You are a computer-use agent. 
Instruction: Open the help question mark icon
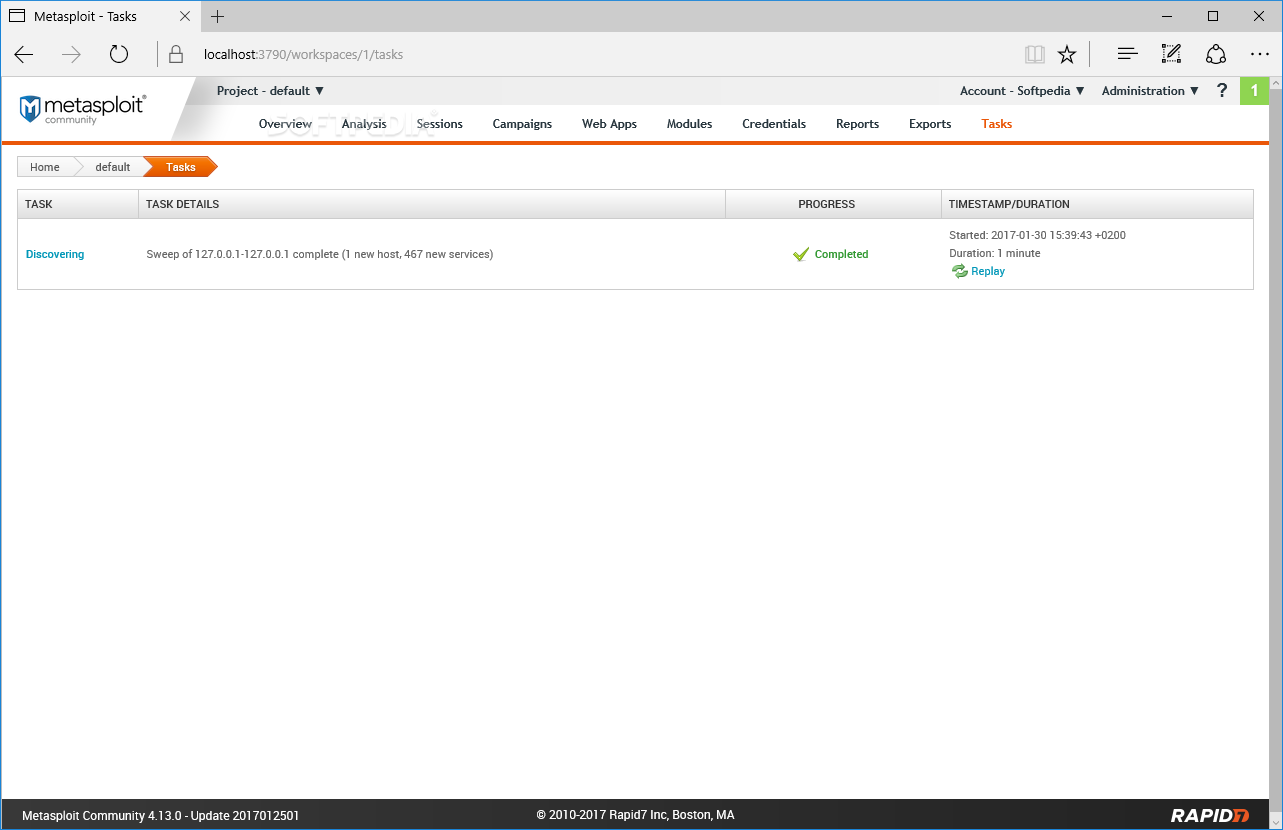tap(1221, 90)
